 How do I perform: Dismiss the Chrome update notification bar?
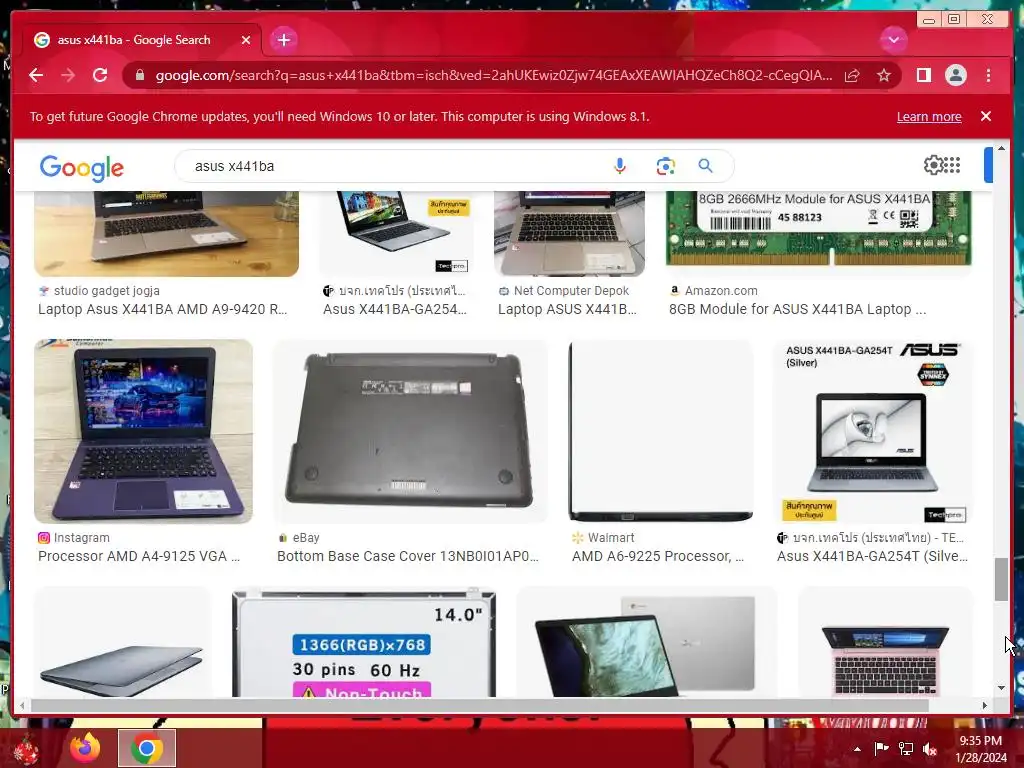pos(986,116)
